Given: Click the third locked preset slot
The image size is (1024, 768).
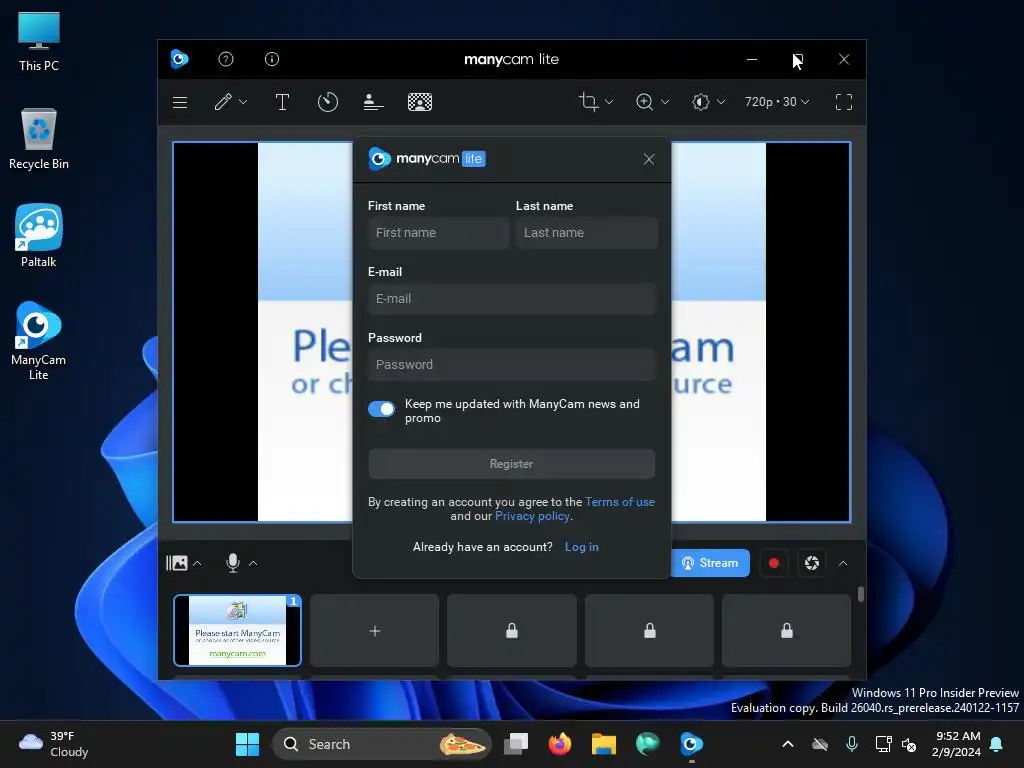Looking at the screenshot, I should (787, 631).
